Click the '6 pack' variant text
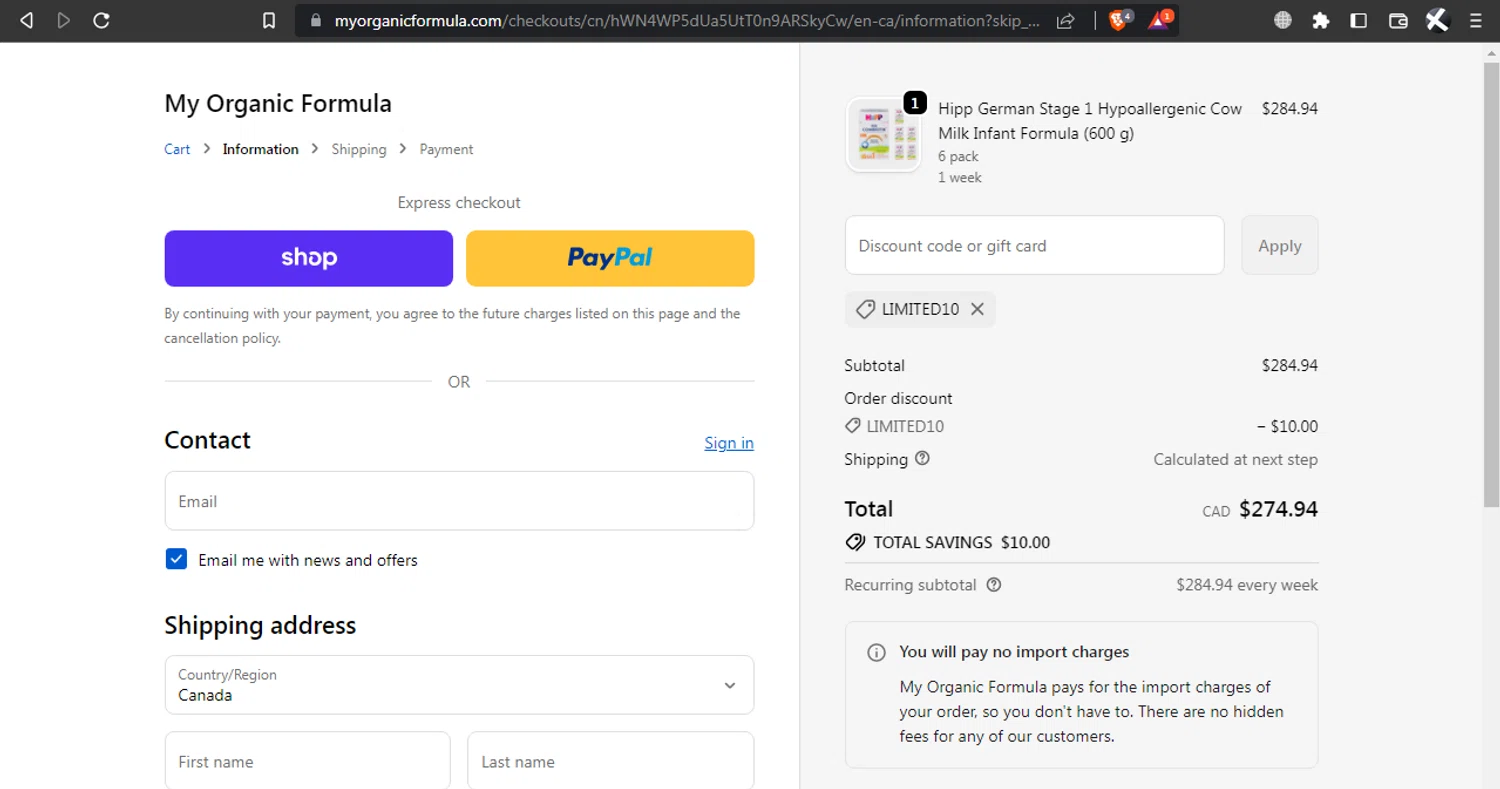 (958, 157)
